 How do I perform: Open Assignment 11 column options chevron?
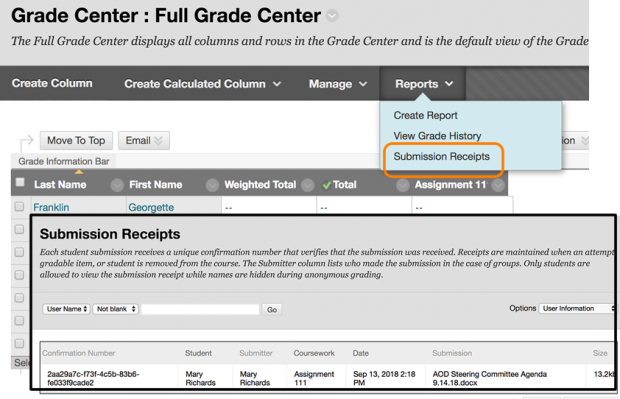pyautogui.click(x=498, y=185)
